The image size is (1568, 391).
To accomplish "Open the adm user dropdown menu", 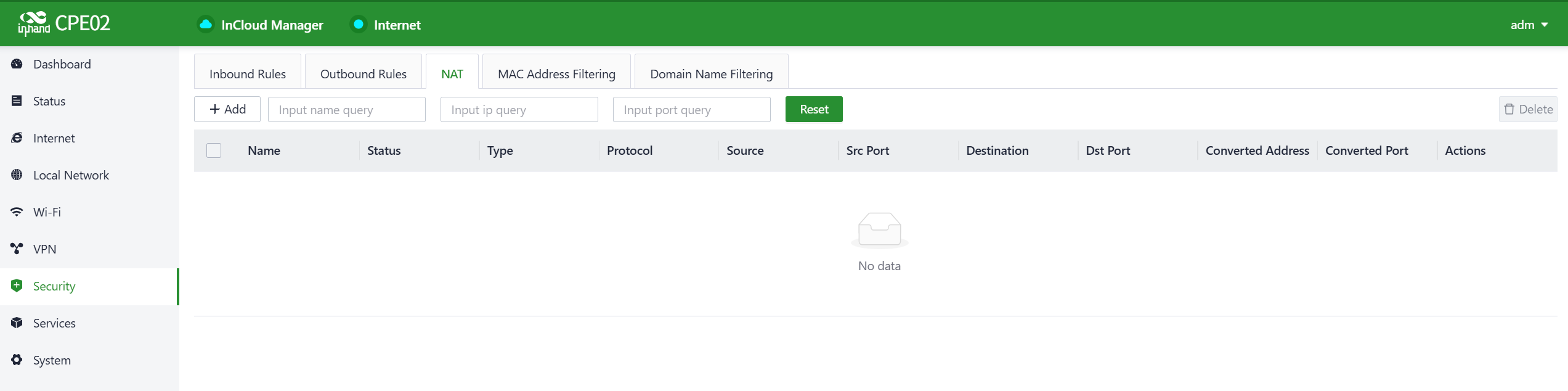I will pyautogui.click(x=1529, y=25).
